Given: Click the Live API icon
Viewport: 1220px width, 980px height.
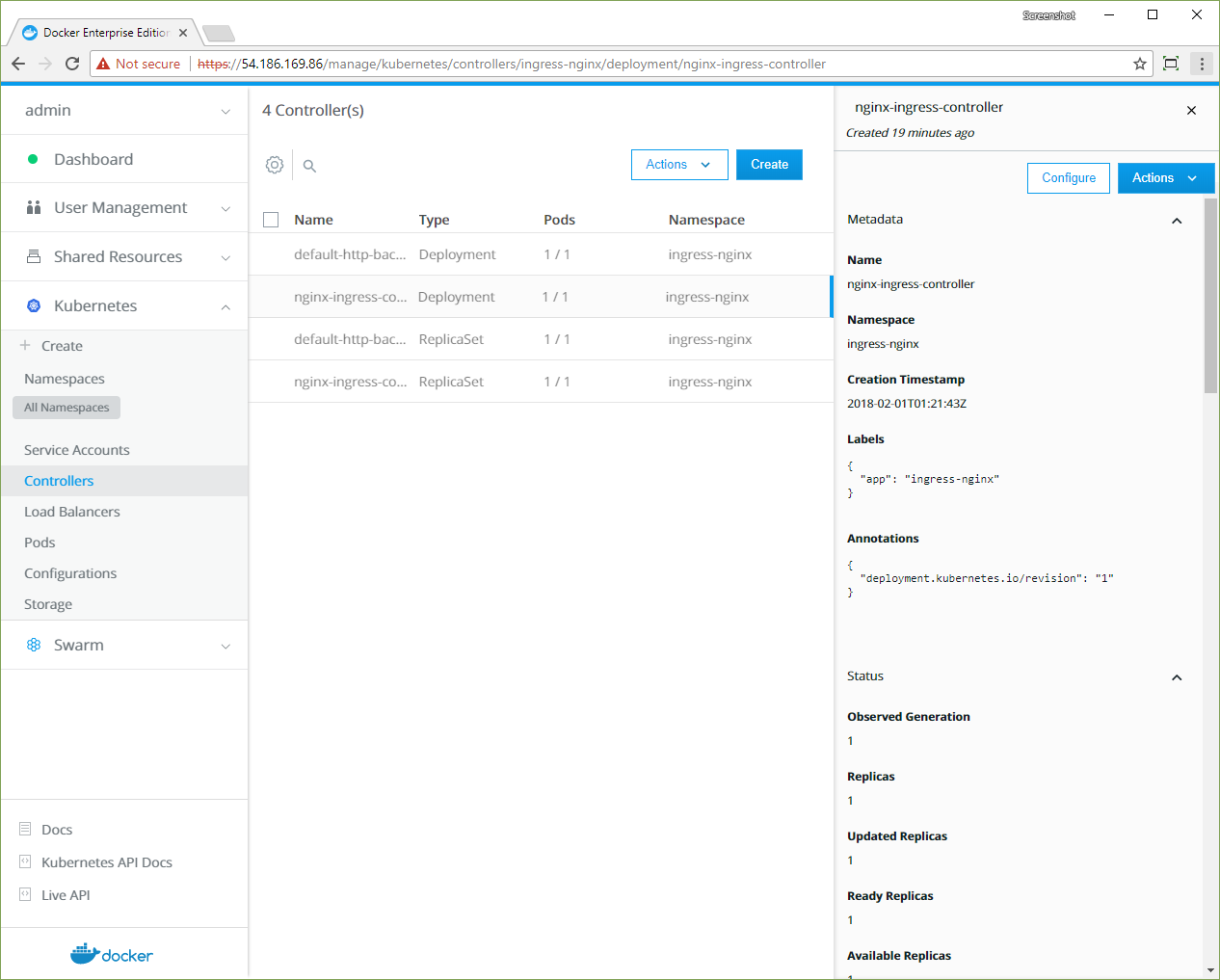Looking at the screenshot, I should coord(25,894).
